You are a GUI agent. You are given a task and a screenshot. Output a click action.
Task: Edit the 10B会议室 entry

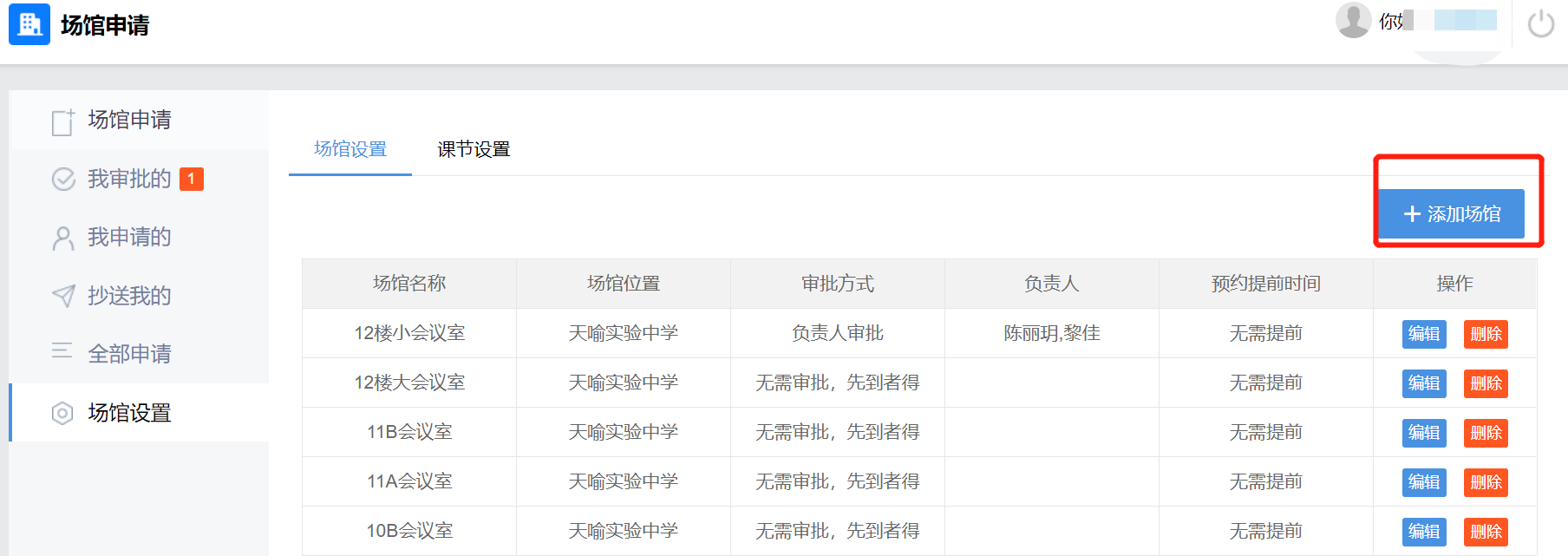click(1423, 532)
